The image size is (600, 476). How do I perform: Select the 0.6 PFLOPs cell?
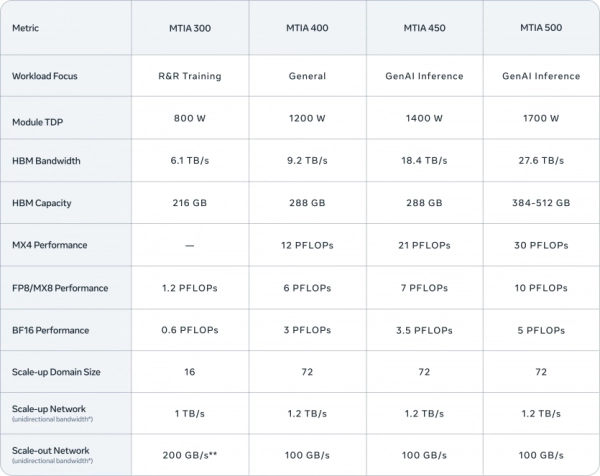pos(189,330)
